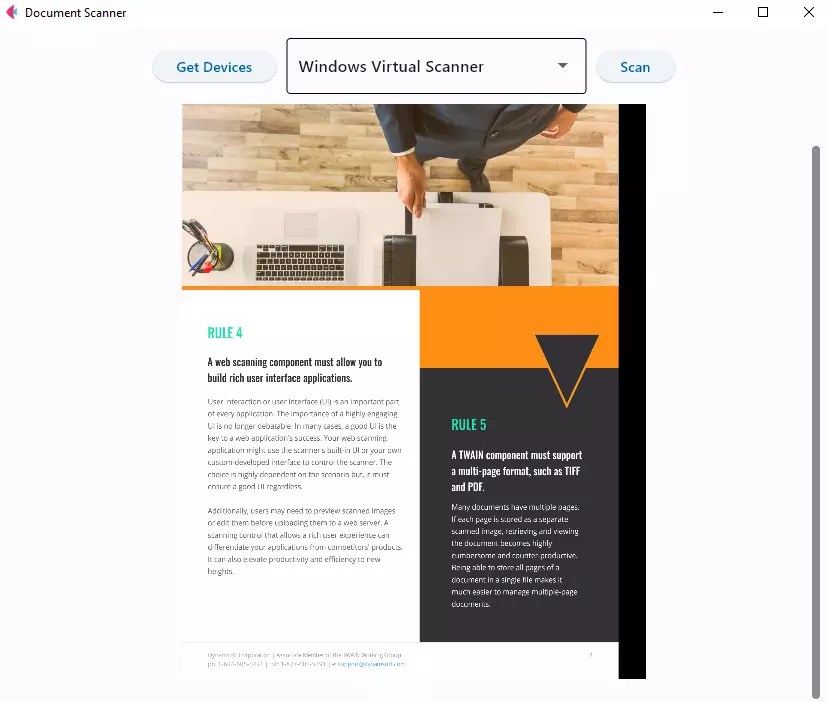This screenshot has height=702, width=828.
Task: Click the Document Scanner title text
Action: [77, 12]
